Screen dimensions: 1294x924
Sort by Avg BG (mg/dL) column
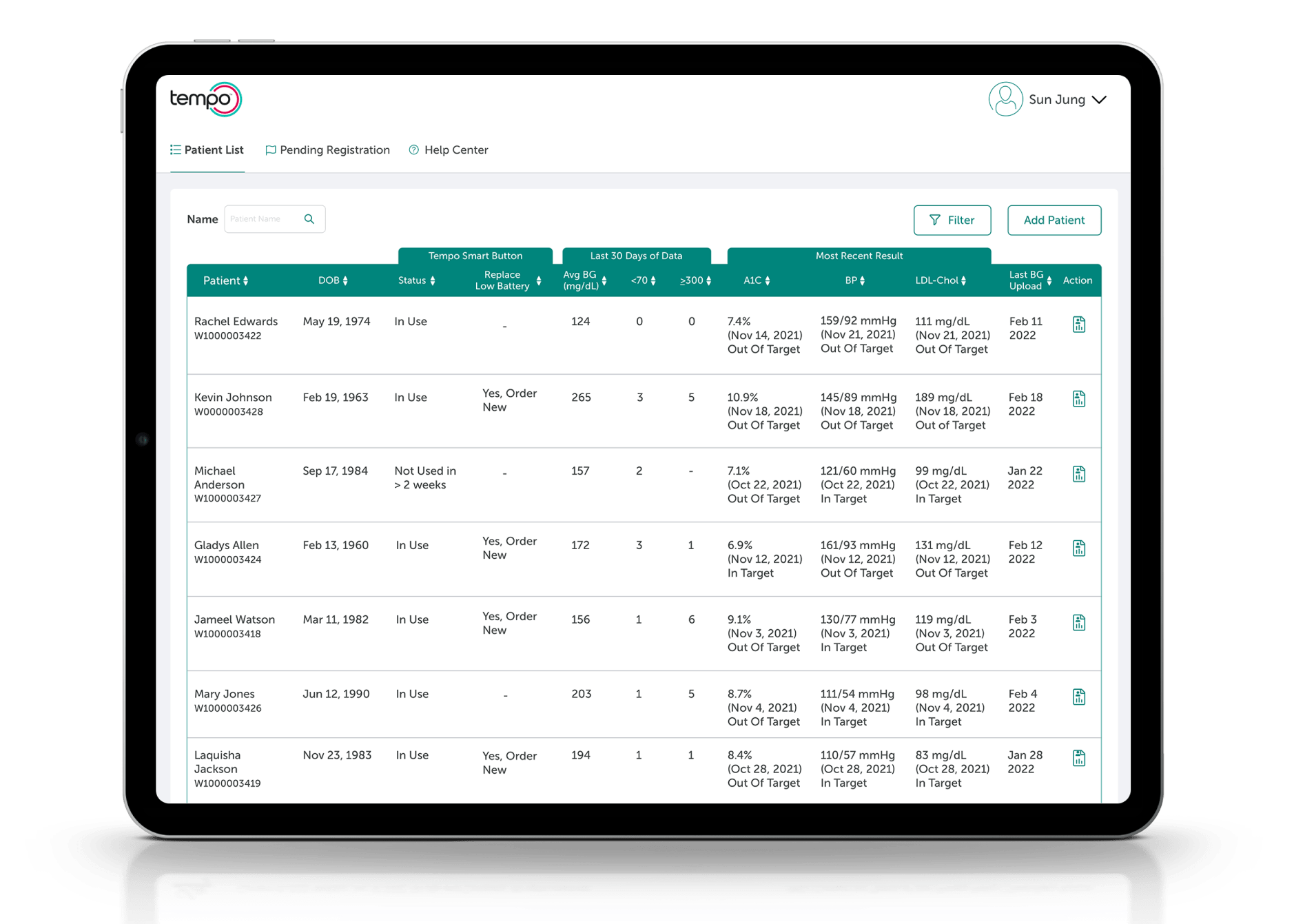click(x=604, y=280)
